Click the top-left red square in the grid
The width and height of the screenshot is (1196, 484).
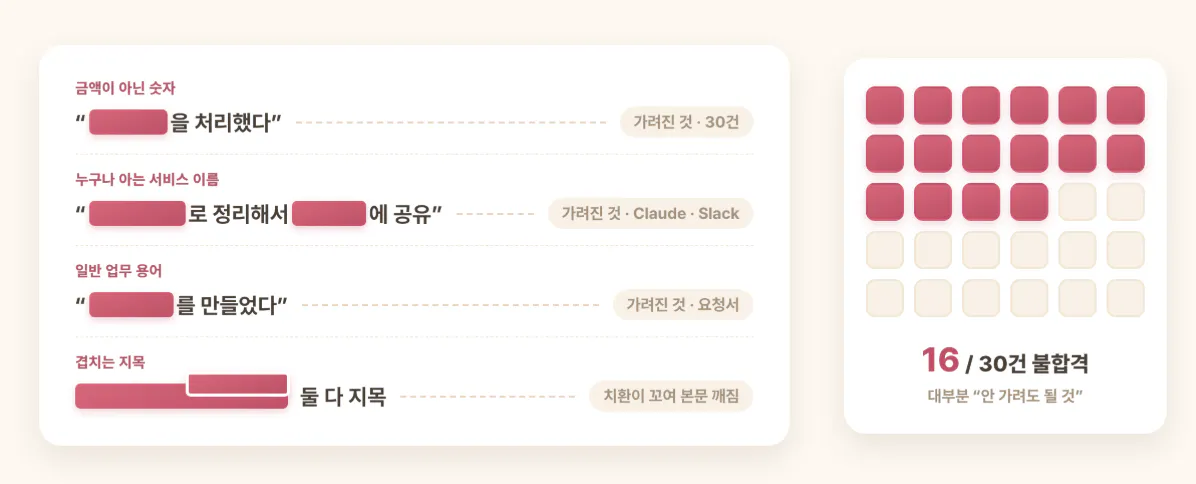pyautogui.click(x=885, y=105)
